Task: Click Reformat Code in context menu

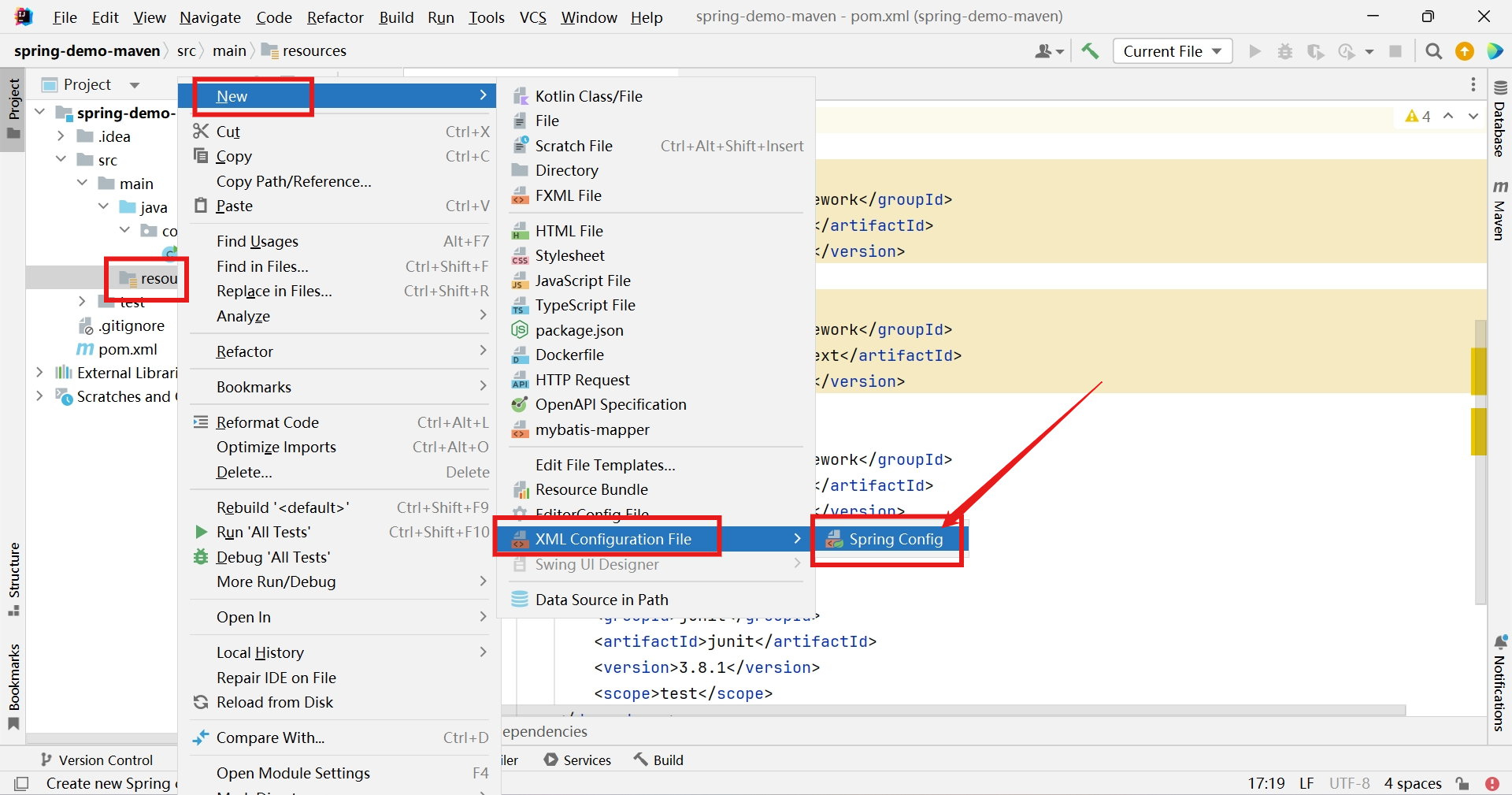Action: click(x=339, y=422)
